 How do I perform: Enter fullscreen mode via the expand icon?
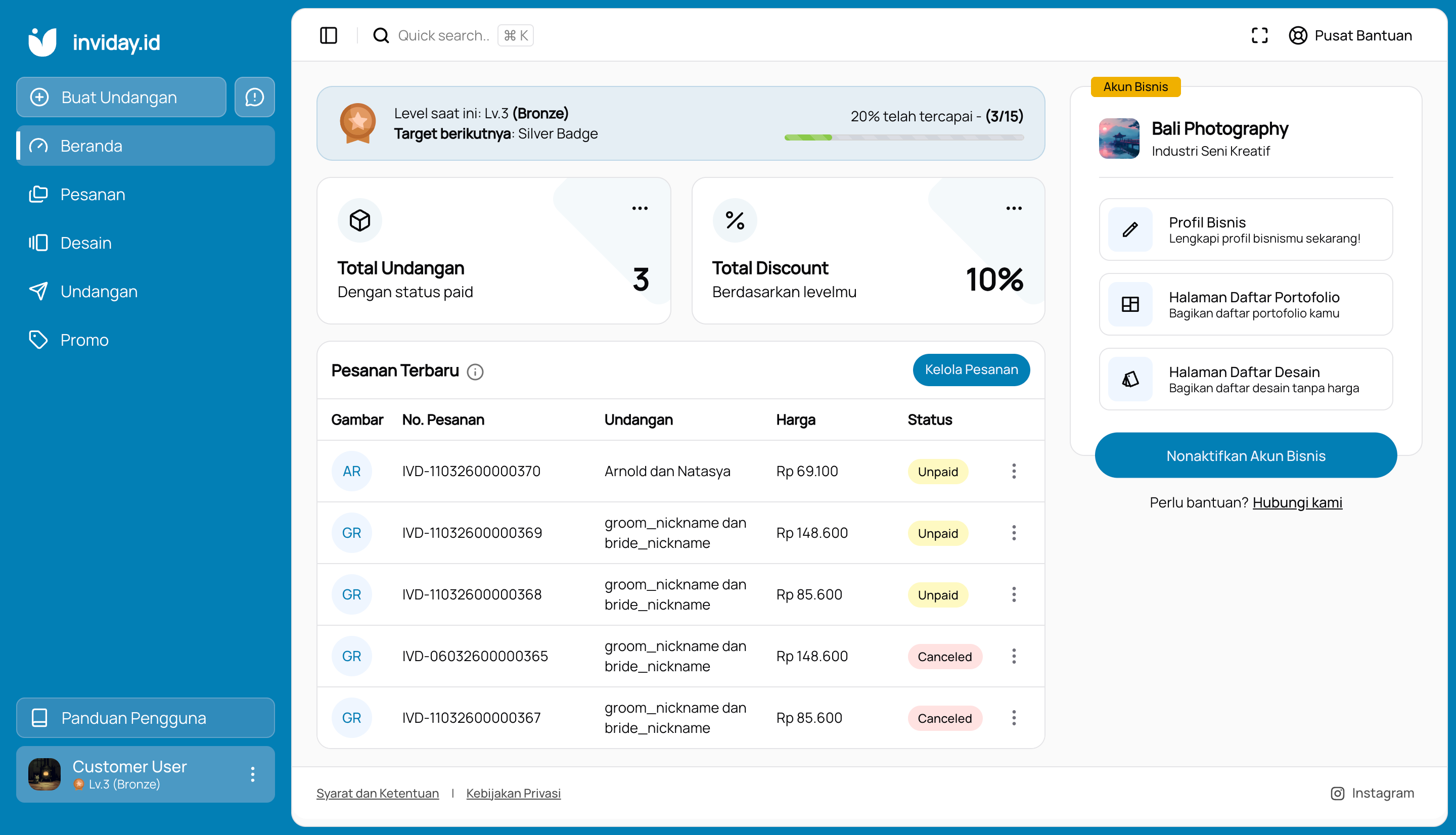click(1259, 35)
